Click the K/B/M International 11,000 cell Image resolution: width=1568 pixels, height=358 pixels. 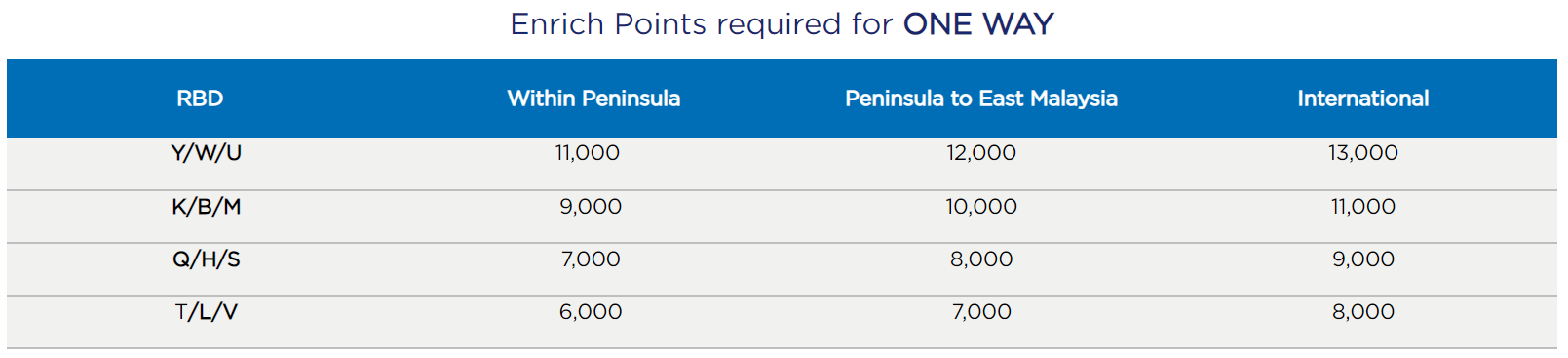(1362, 207)
